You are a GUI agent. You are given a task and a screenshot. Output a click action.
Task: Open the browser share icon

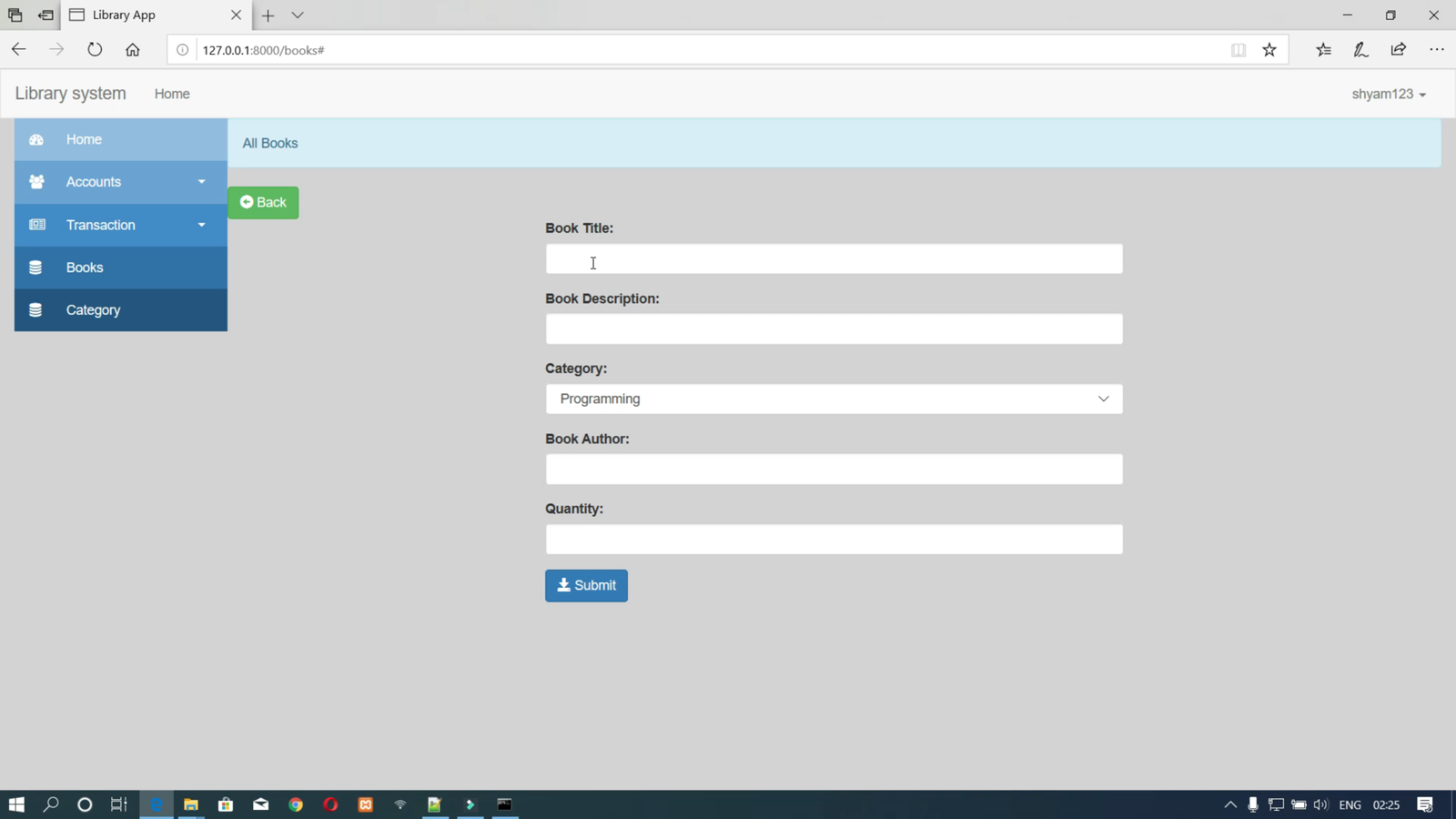click(x=1399, y=50)
